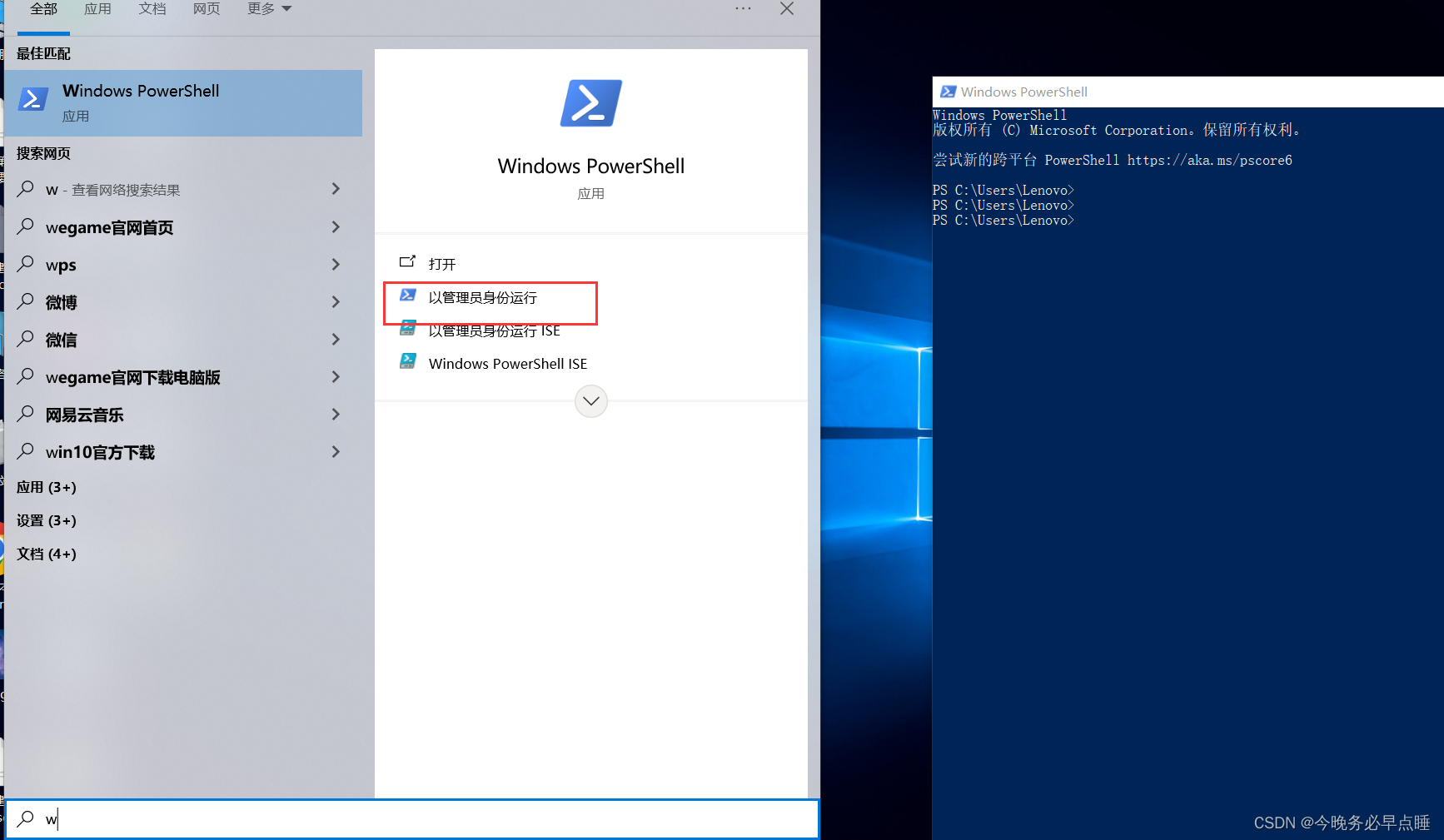The height and width of the screenshot is (840, 1444).
Task: Expand more actions with the down chevron
Action: (x=591, y=401)
